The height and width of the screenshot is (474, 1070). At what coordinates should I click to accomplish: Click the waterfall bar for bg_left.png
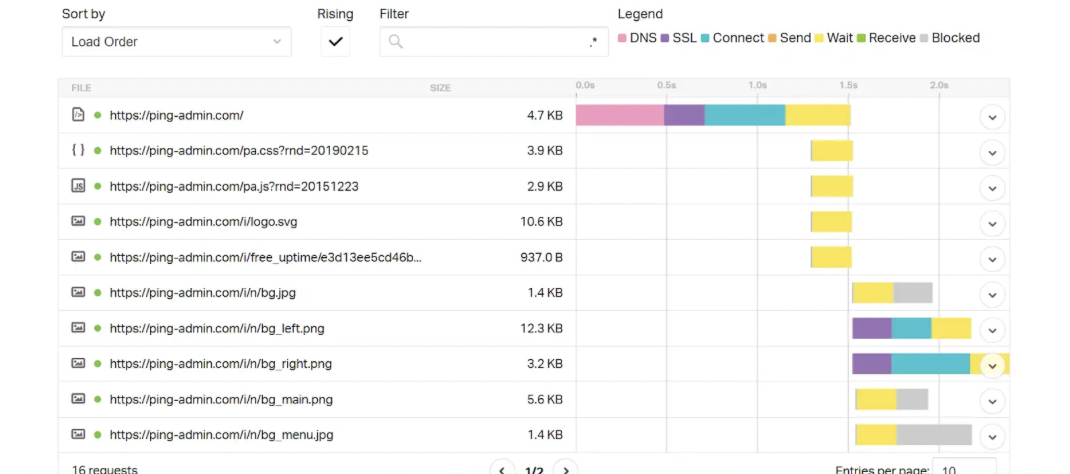click(x=912, y=328)
